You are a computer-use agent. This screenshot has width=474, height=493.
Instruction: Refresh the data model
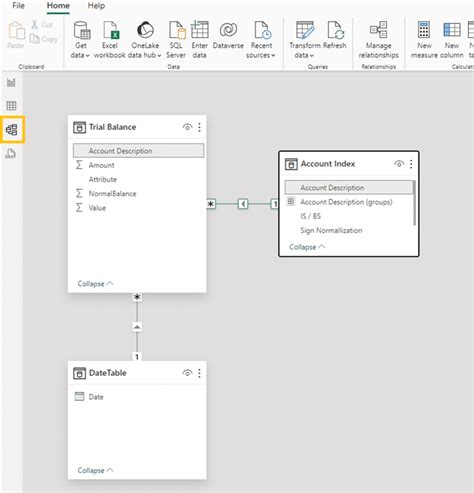(x=335, y=35)
